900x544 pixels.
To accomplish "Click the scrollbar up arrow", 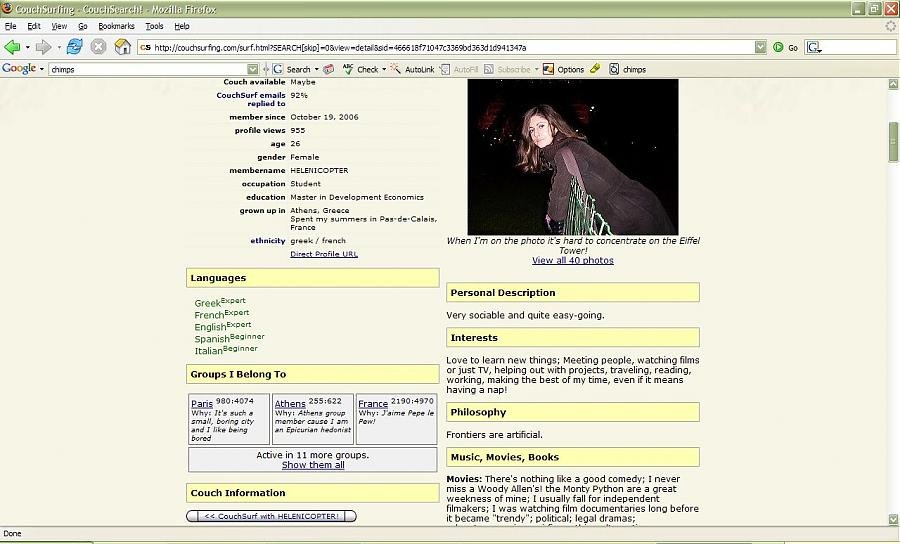I will click(893, 84).
